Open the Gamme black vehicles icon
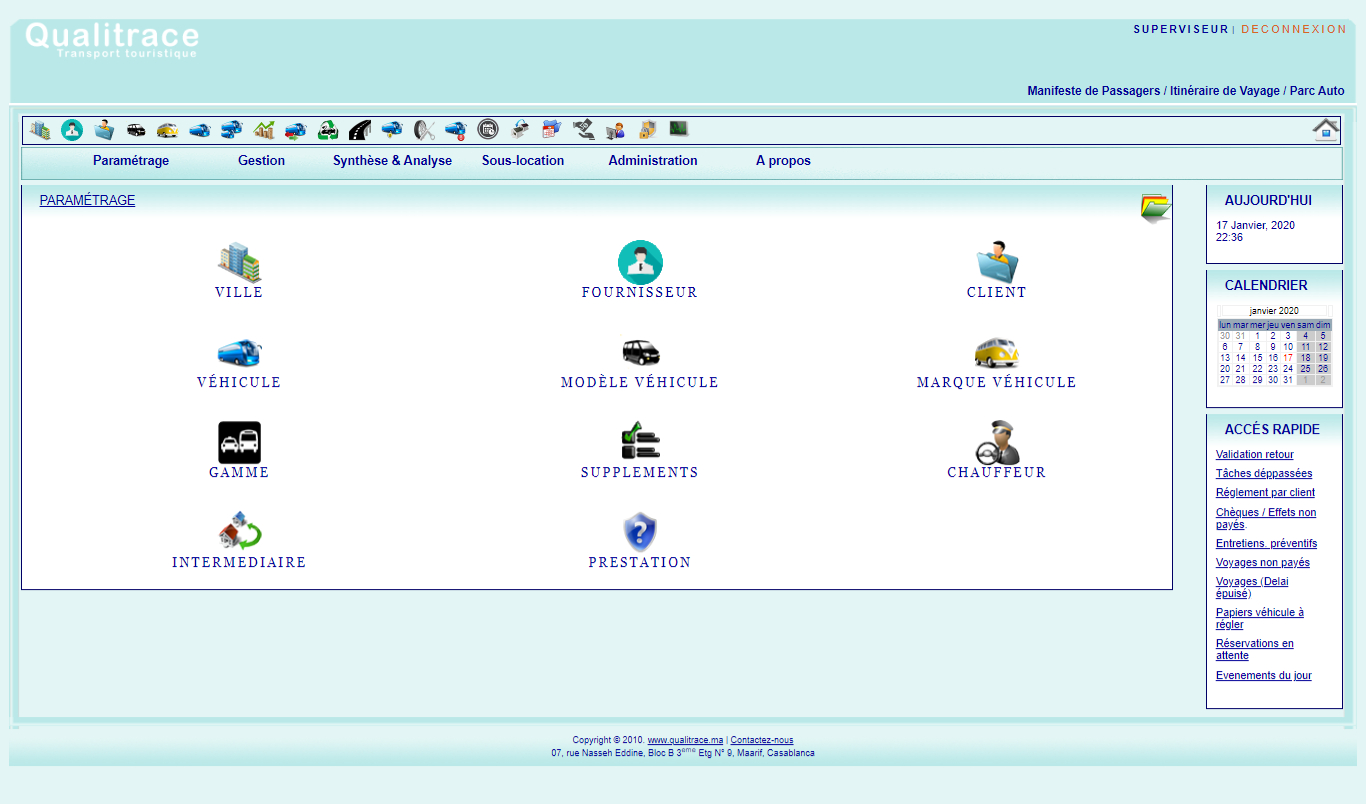This screenshot has height=804, width=1366. [x=239, y=442]
